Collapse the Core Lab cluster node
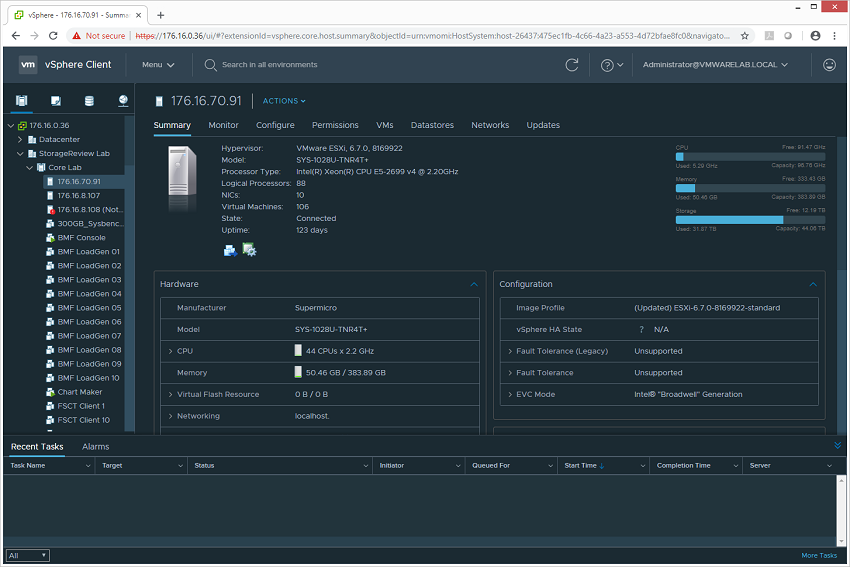This screenshot has height=567, width=850. tap(30, 168)
